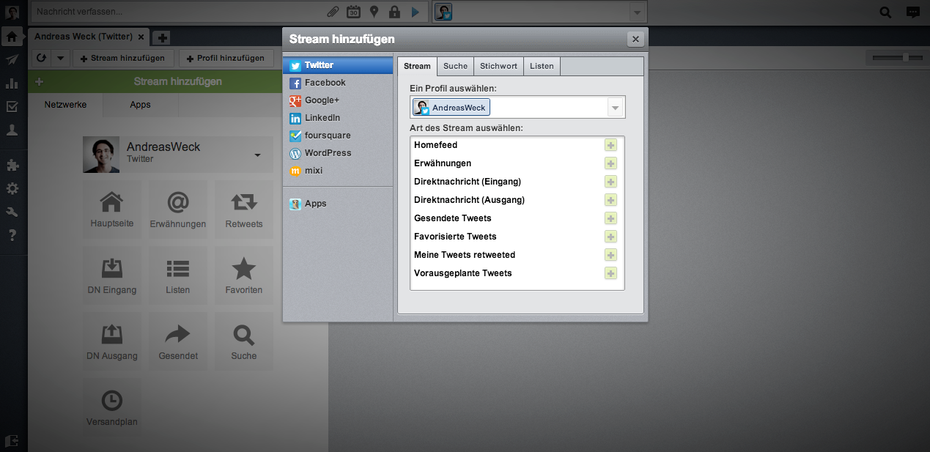Expand the AndreasWeck Twitter account dropdown

[257, 155]
